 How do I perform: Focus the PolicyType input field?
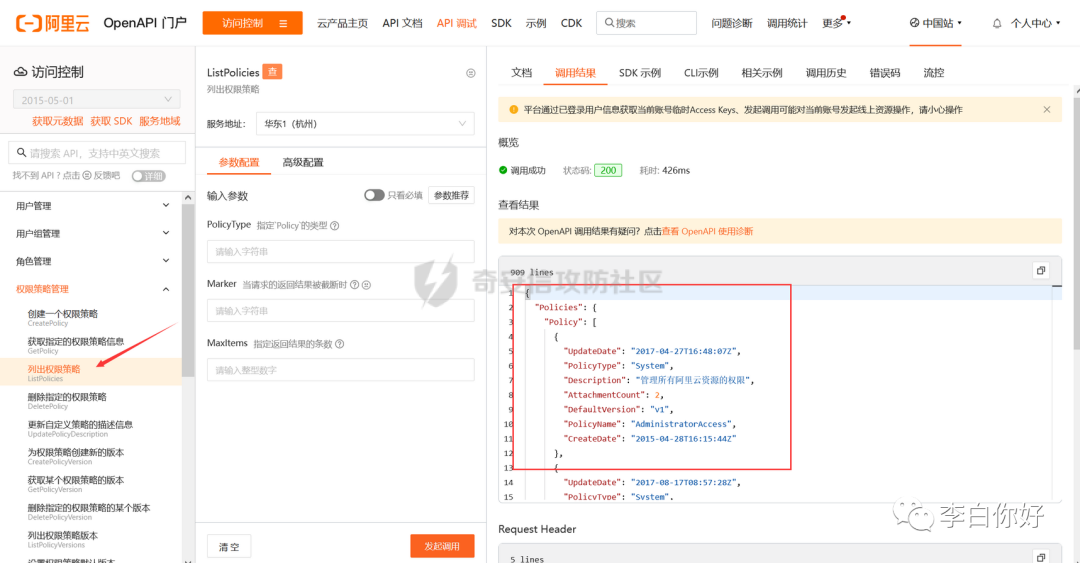[340, 252]
